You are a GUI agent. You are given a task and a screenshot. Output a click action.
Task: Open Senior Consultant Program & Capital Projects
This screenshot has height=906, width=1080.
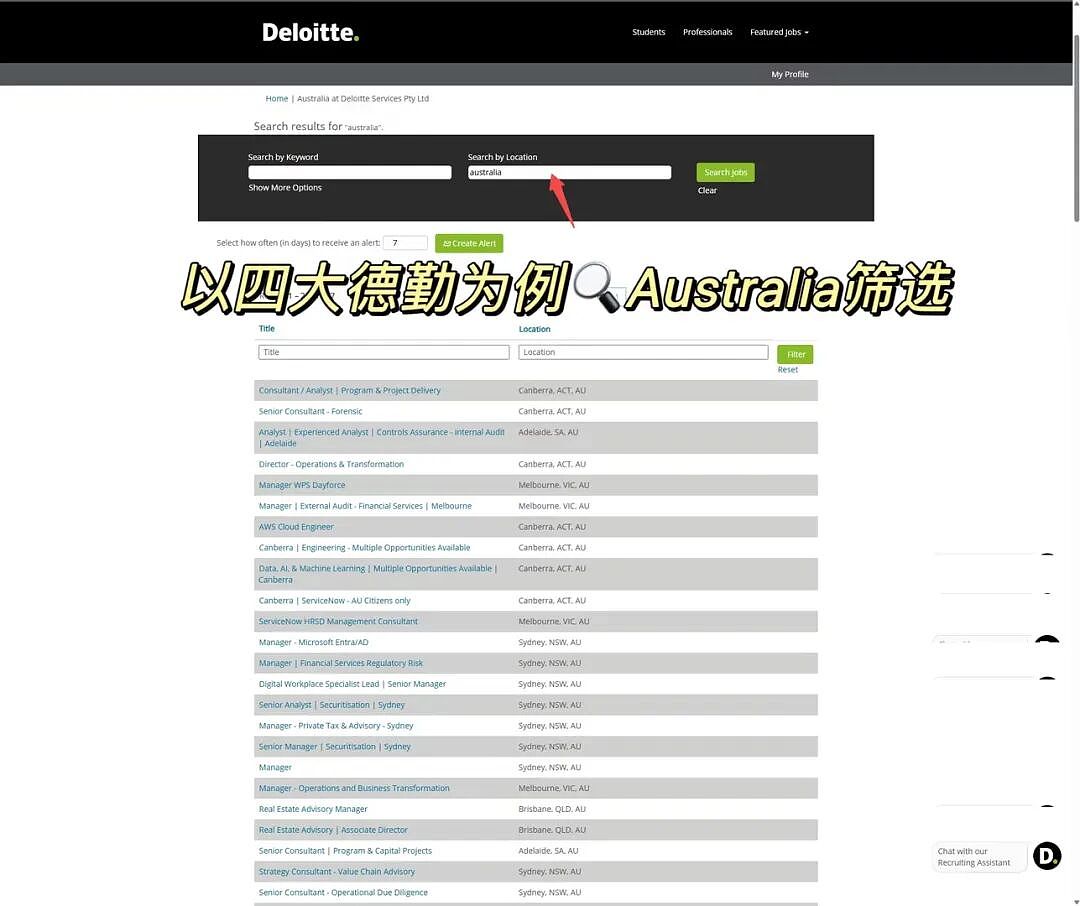(345, 851)
